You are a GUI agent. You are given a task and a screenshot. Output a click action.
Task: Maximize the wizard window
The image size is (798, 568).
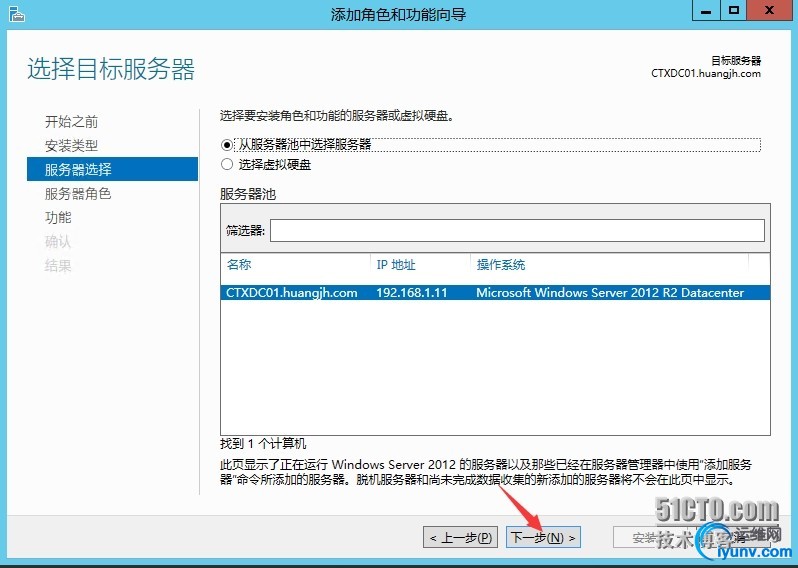click(733, 11)
